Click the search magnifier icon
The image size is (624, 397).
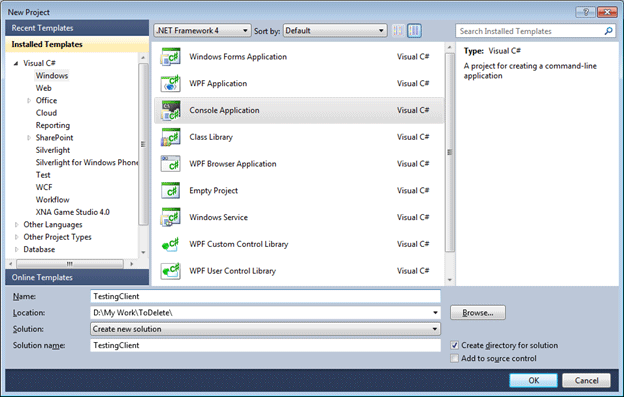coord(608,31)
